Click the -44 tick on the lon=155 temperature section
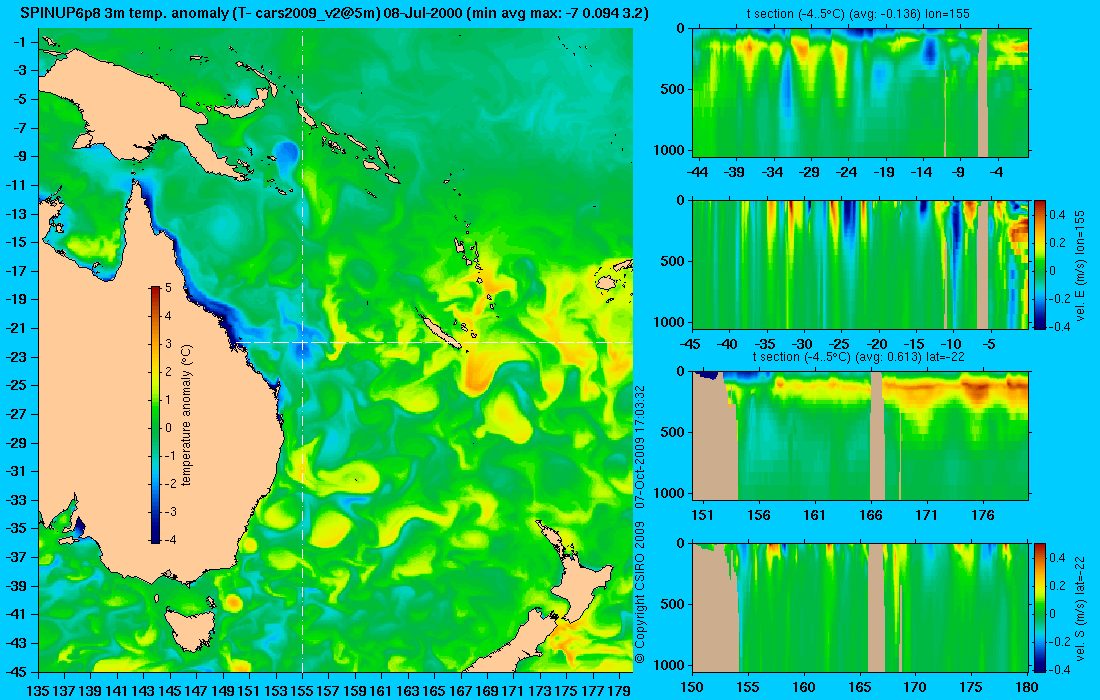1100x700 pixels. pyautogui.click(x=697, y=172)
